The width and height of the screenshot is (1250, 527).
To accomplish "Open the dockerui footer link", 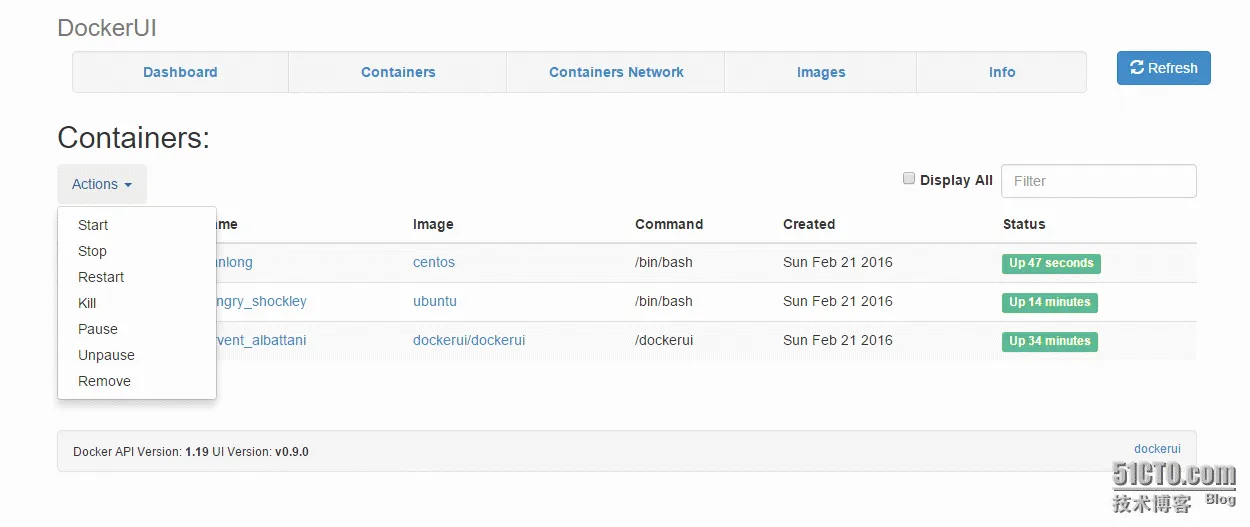I will coord(1157,449).
